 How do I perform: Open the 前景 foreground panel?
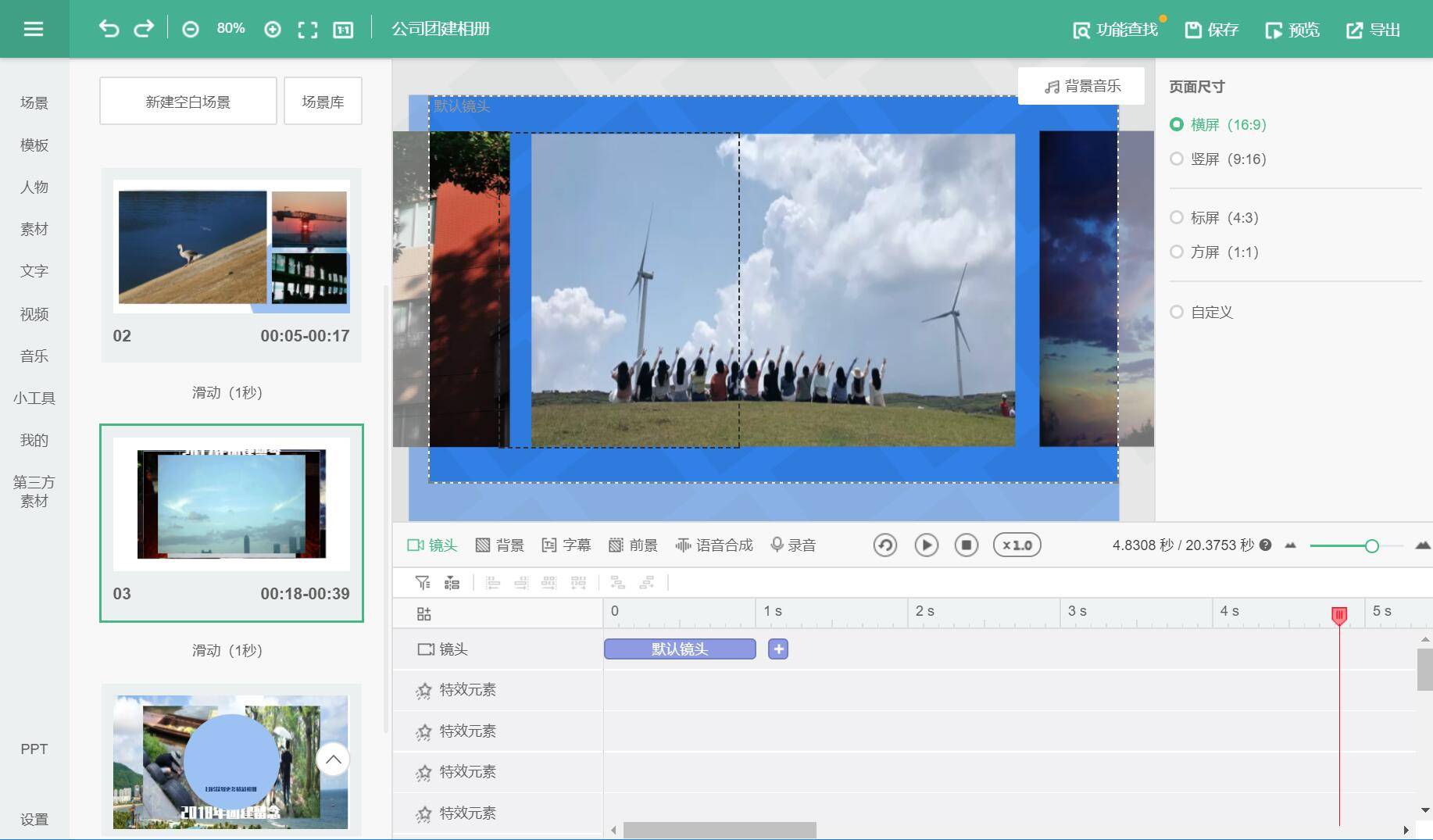(634, 545)
